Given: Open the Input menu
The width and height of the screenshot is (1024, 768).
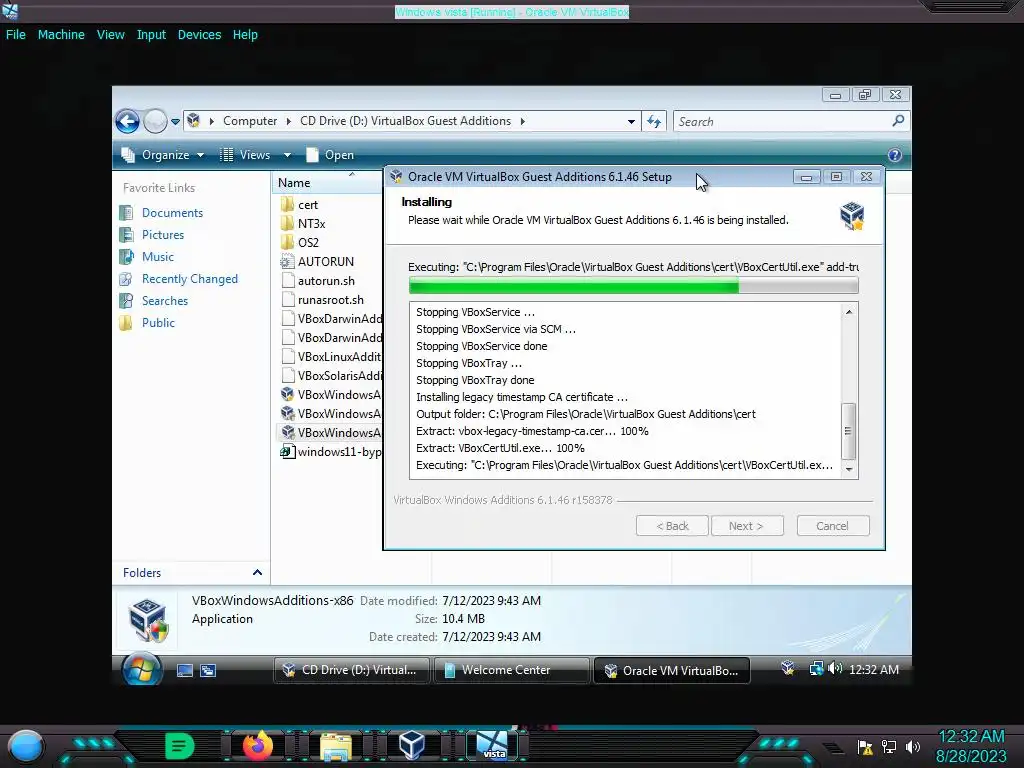Looking at the screenshot, I should pyautogui.click(x=151, y=35).
